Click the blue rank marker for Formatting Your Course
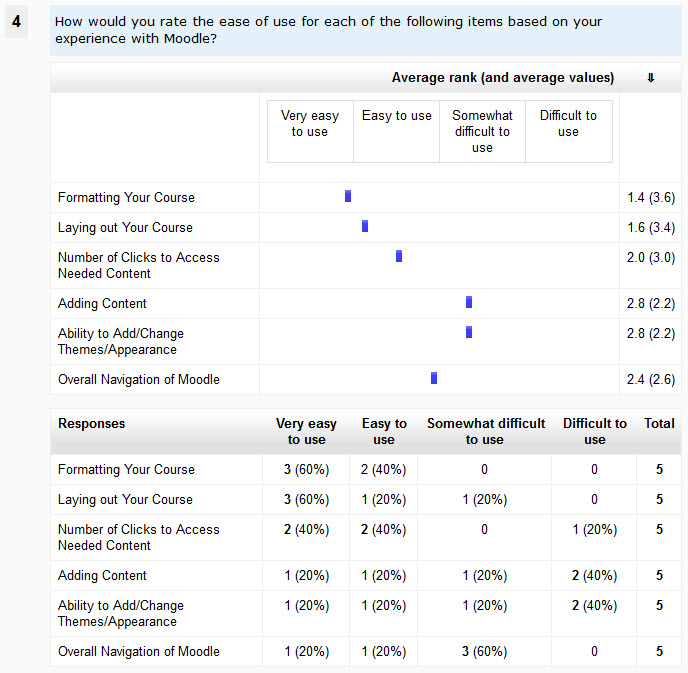 [x=348, y=197]
